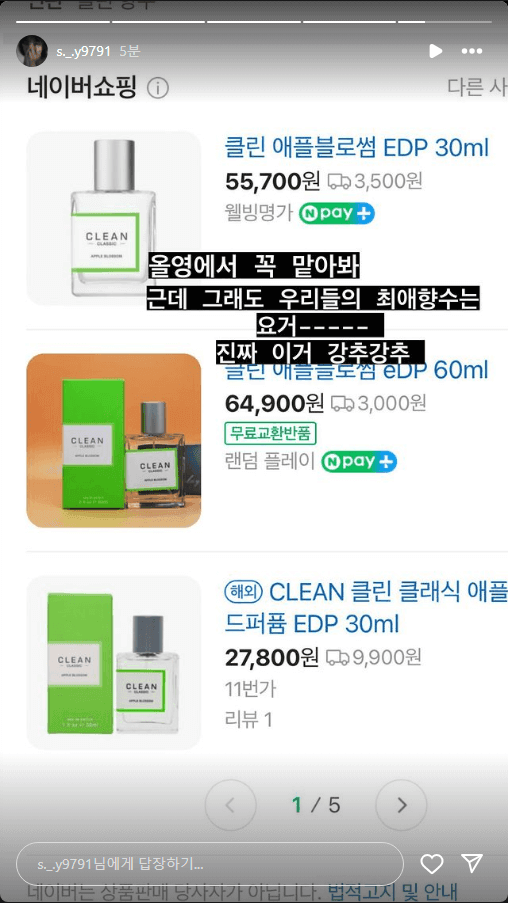Viewport: 508px width, 903px height.
Task: Open CLEAN 클린 클래식 overseas product link
Action: [x=366, y=608]
